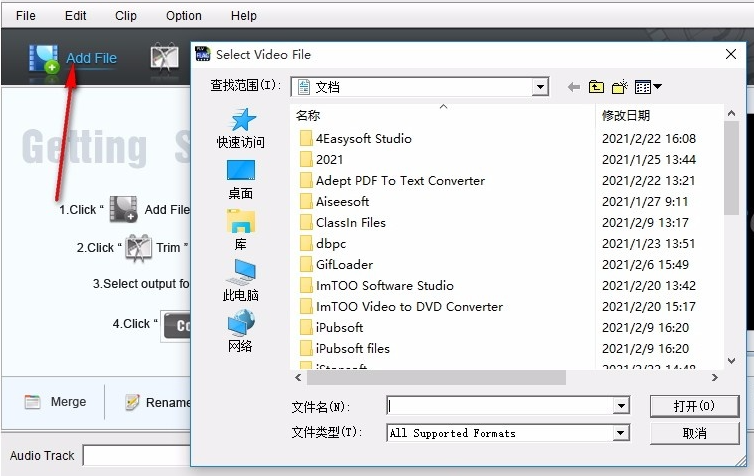The width and height of the screenshot is (754, 476).
Task: Sort by 名称 column header
Action: [x=308, y=115]
